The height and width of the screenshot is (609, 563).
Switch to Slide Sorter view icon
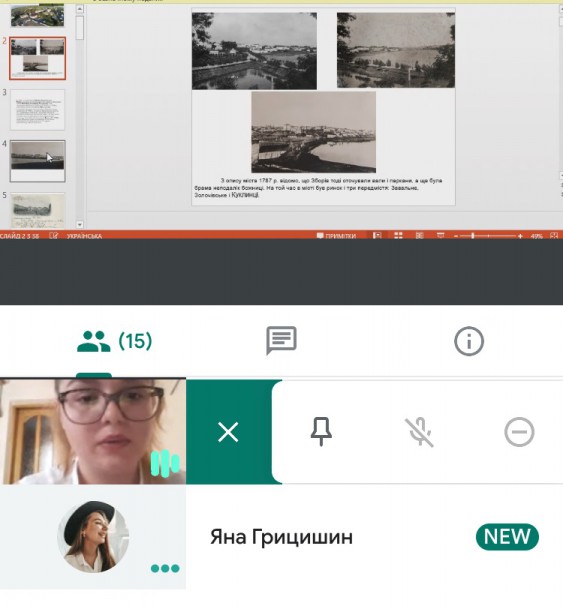pos(398,235)
